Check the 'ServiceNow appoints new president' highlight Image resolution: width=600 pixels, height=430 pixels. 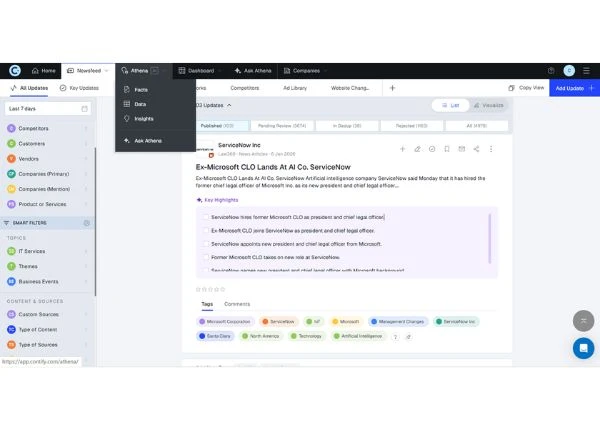click(x=206, y=244)
